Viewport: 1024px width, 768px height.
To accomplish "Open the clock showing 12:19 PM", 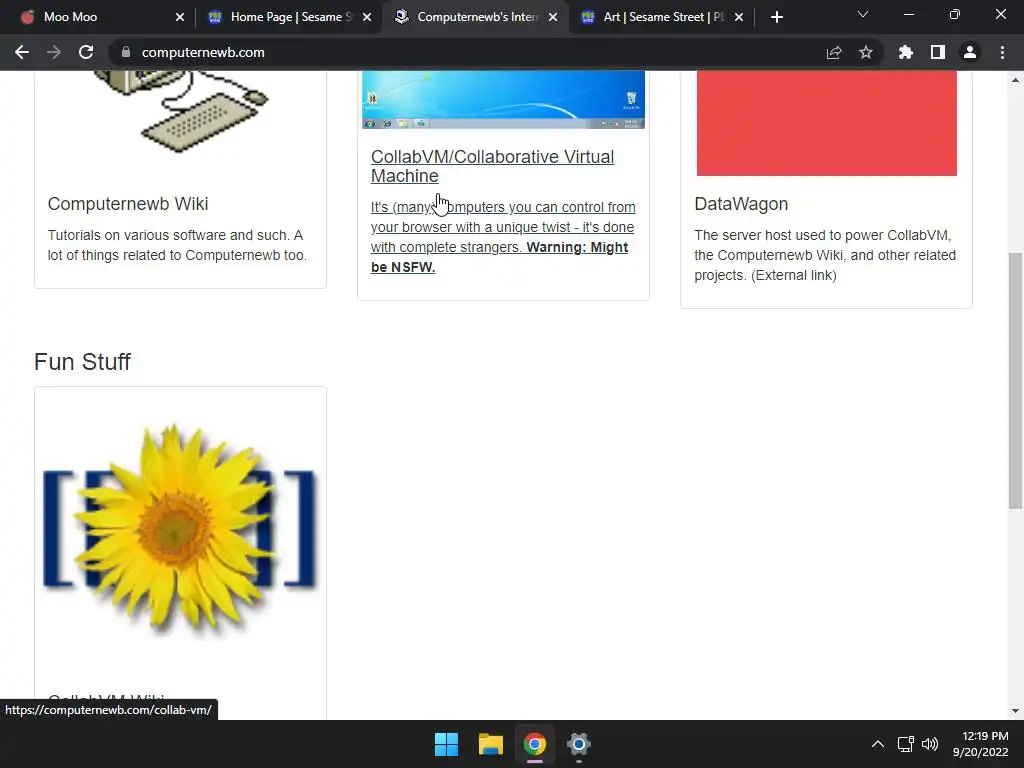I will (980, 744).
